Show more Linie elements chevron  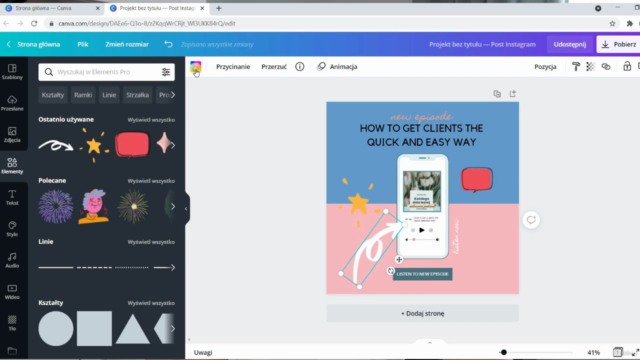pos(173,267)
